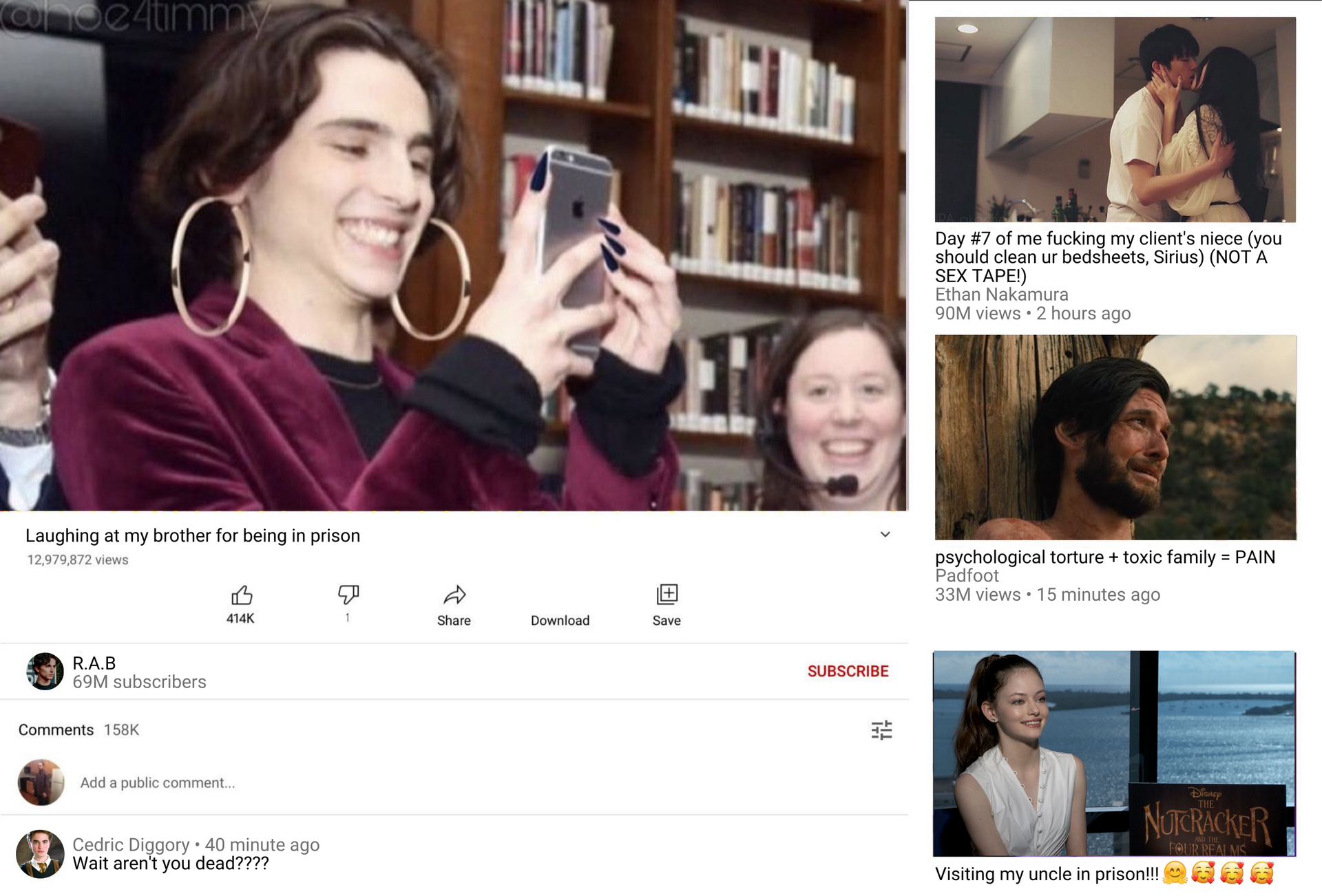Open the Ethan Nakamura channel link
Viewport: 1322px width, 896px height.
[1001, 295]
